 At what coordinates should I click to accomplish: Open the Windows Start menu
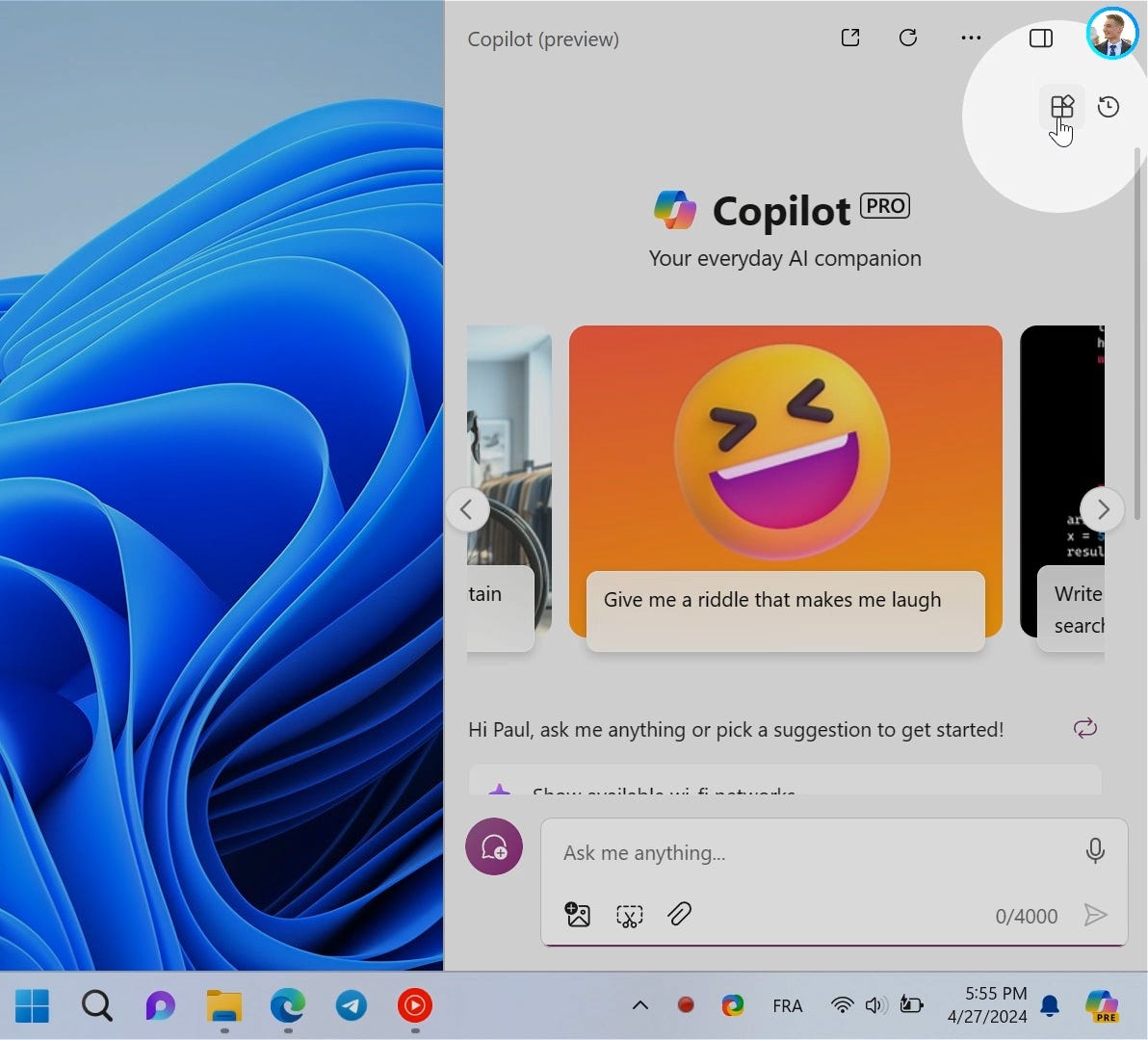[32, 1005]
